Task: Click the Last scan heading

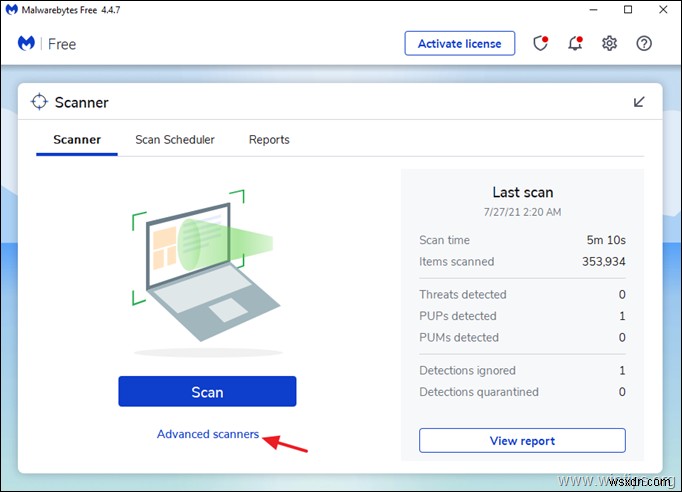Action: pyautogui.click(x=523, y=192)
